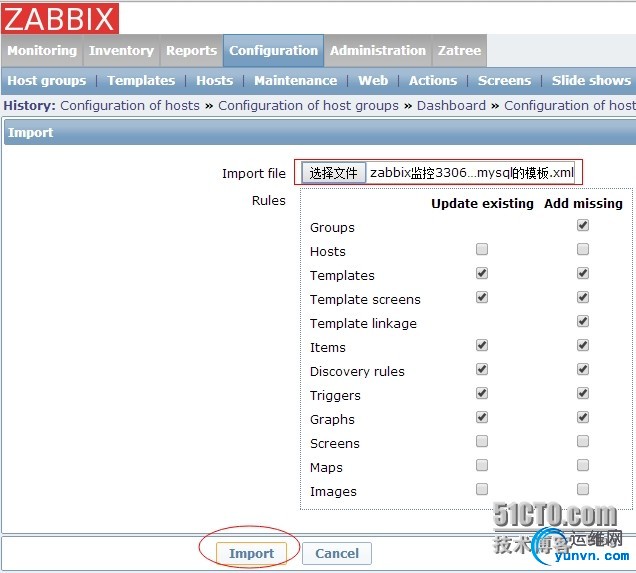Open history link Configuration of host groups
Image resolution: width=636 pixels, height=573 pixels.
308,106
